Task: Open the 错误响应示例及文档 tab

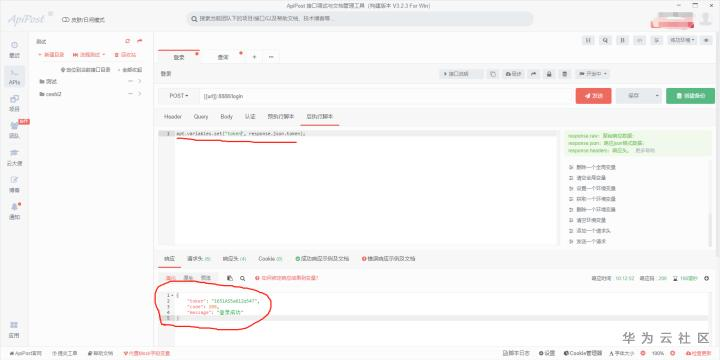Action: [388, 259]
